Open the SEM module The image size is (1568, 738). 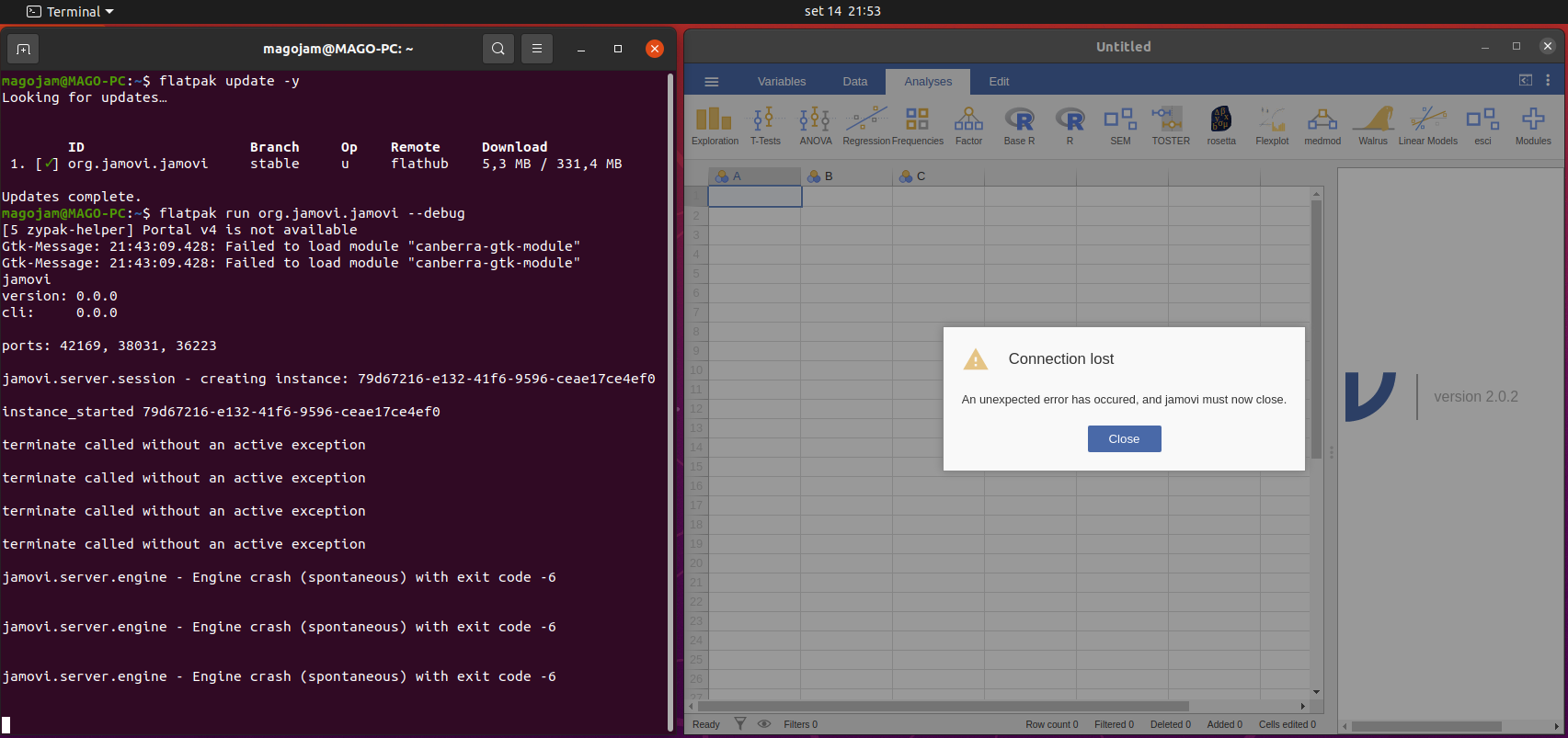[x=1120, y=126]
